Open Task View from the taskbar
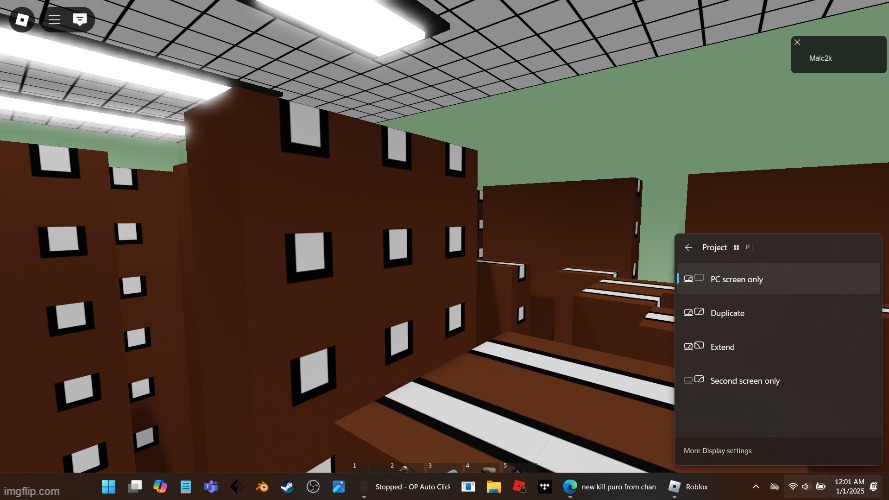This screenshot has height=500, width=889. tap(134, 486)
